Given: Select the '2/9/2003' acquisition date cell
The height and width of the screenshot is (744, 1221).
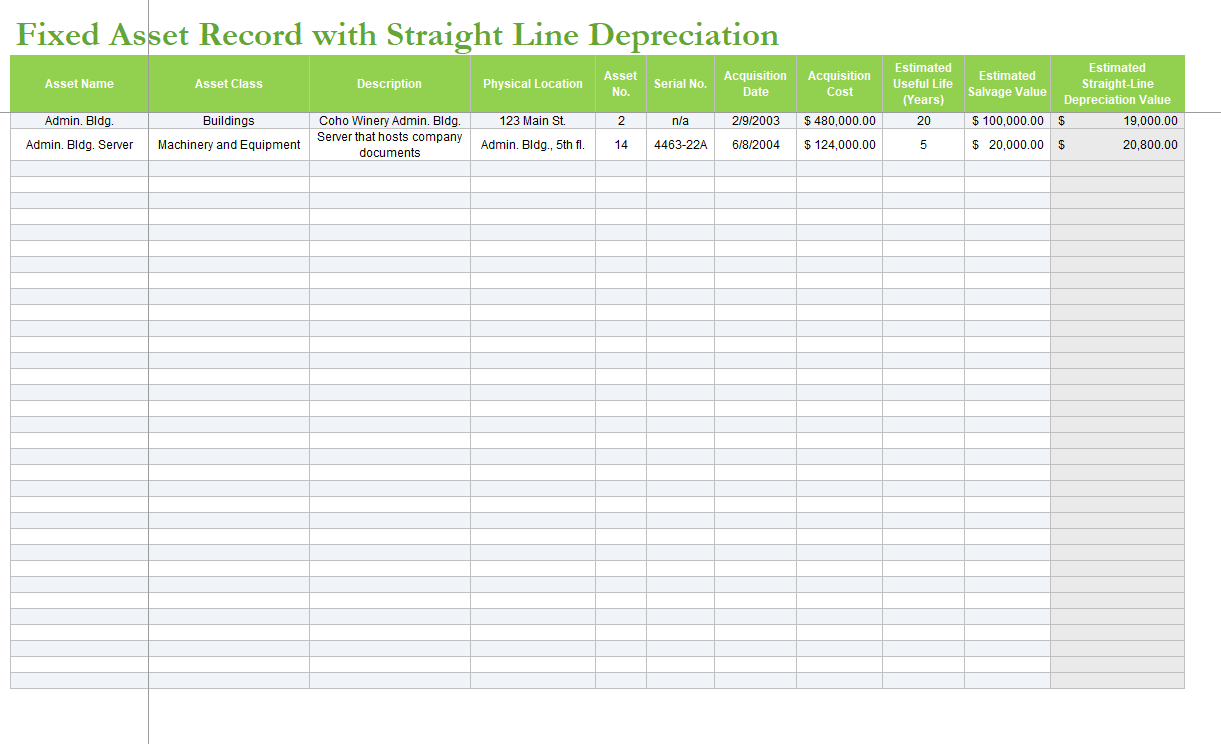Looking at the screenshot, I should click(756, 121).
